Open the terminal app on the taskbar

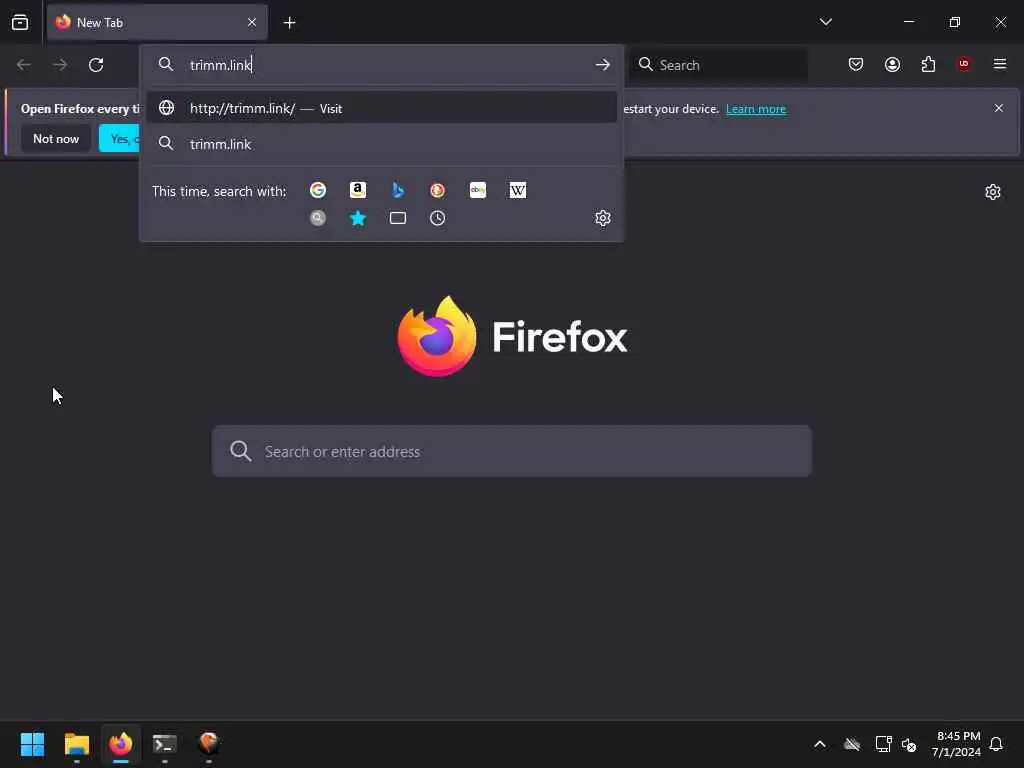pos(165,744)
